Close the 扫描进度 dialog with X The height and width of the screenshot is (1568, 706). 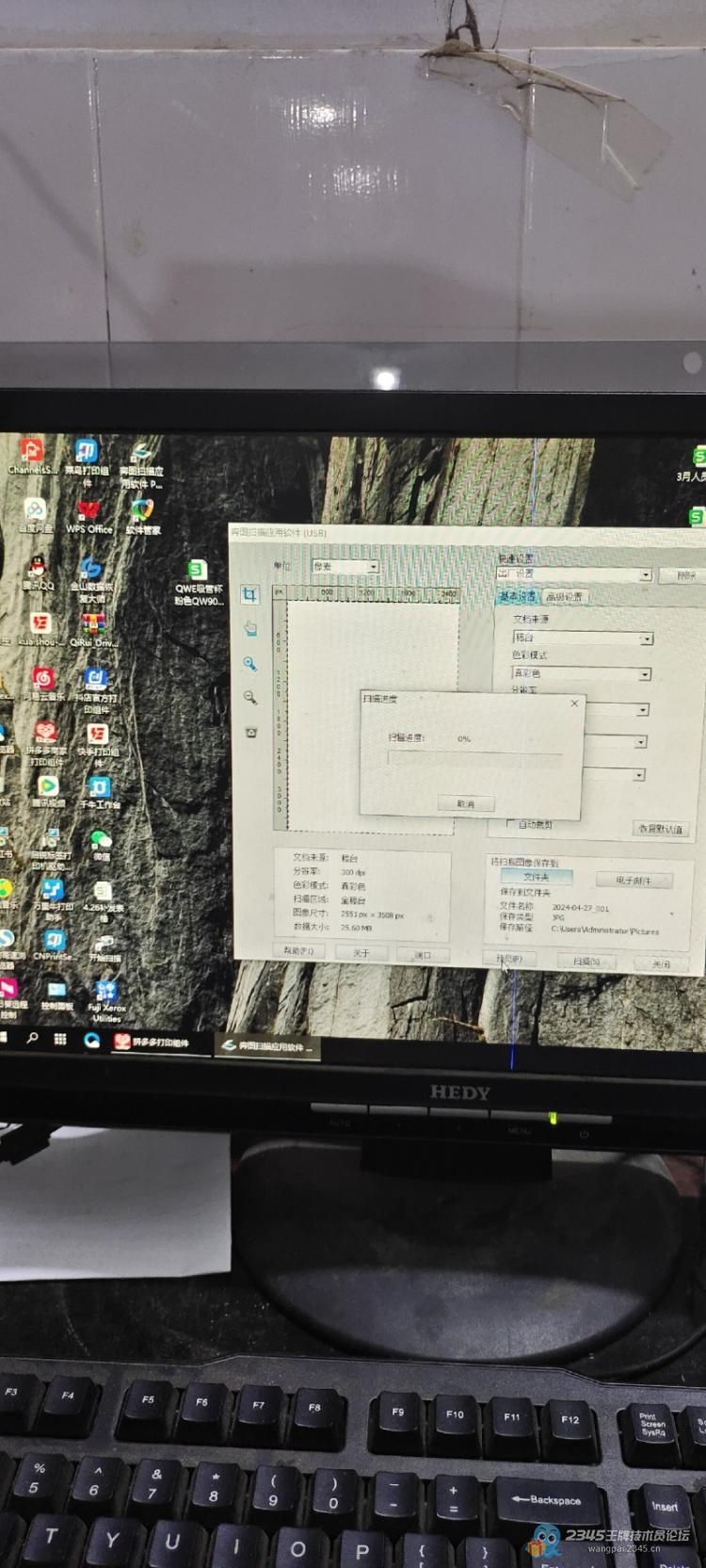click(x=574, y=703)
